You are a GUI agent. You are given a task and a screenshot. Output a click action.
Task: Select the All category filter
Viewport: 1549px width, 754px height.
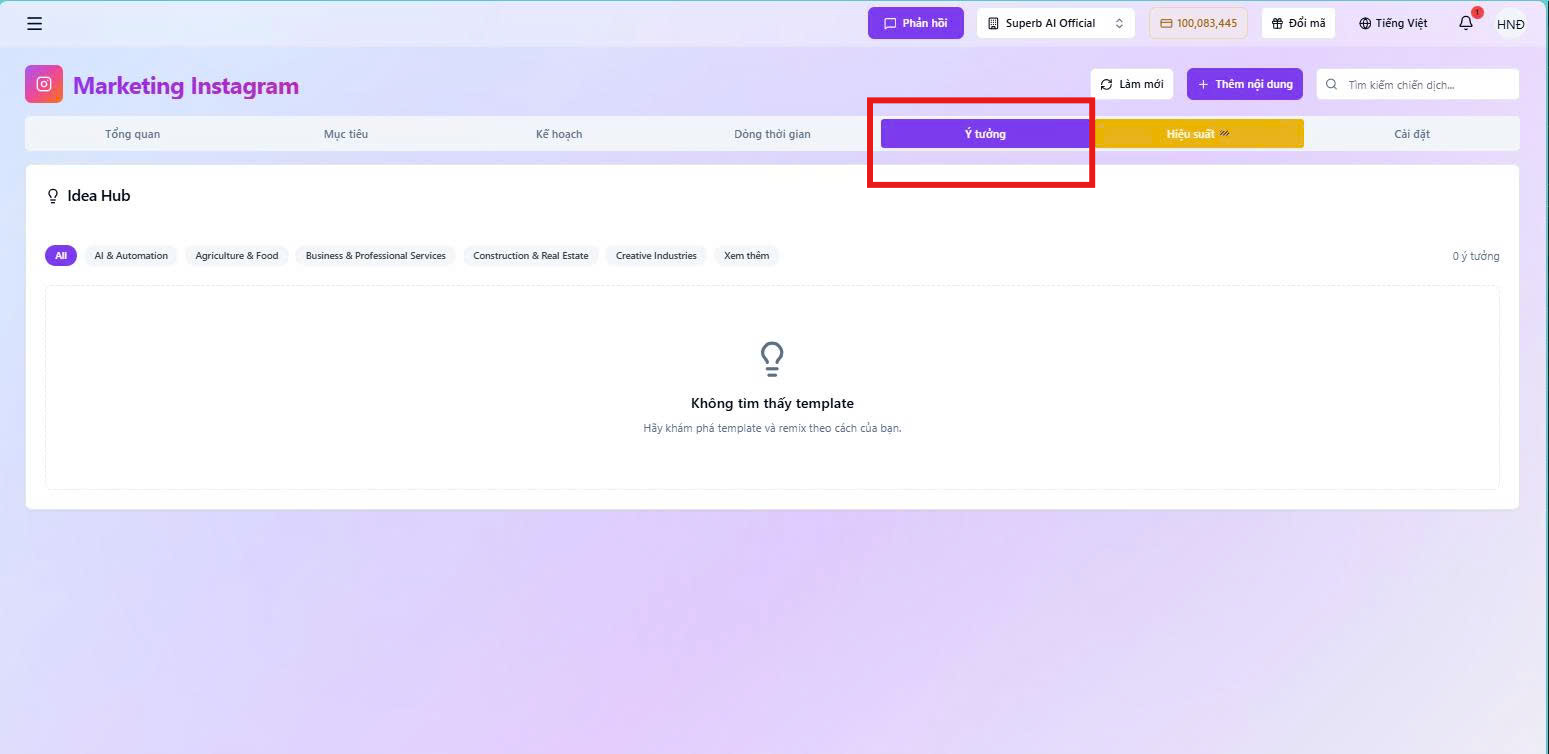coord(61,256)
